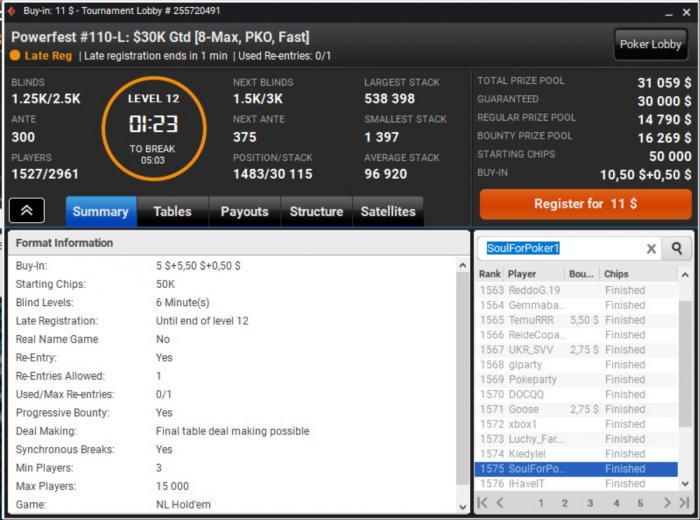Open the Satellites tab

(388, 211)
